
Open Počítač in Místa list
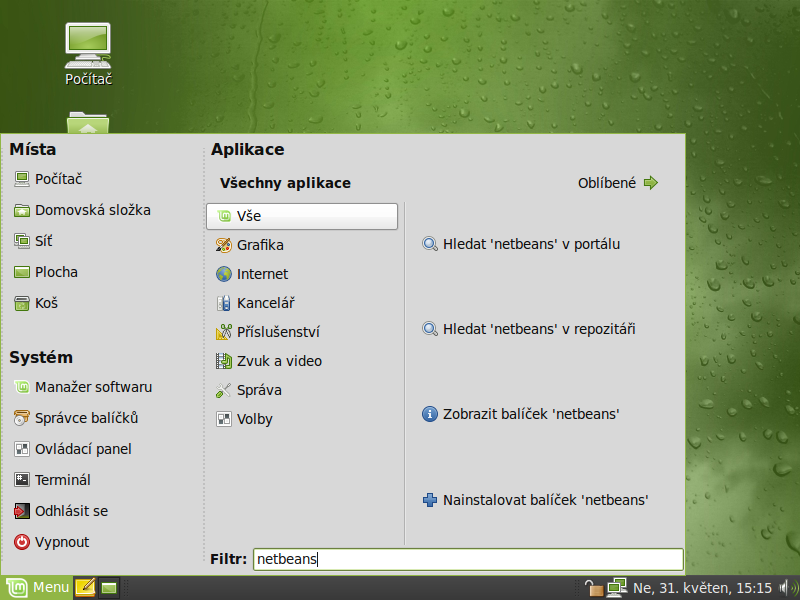(48, 179)
